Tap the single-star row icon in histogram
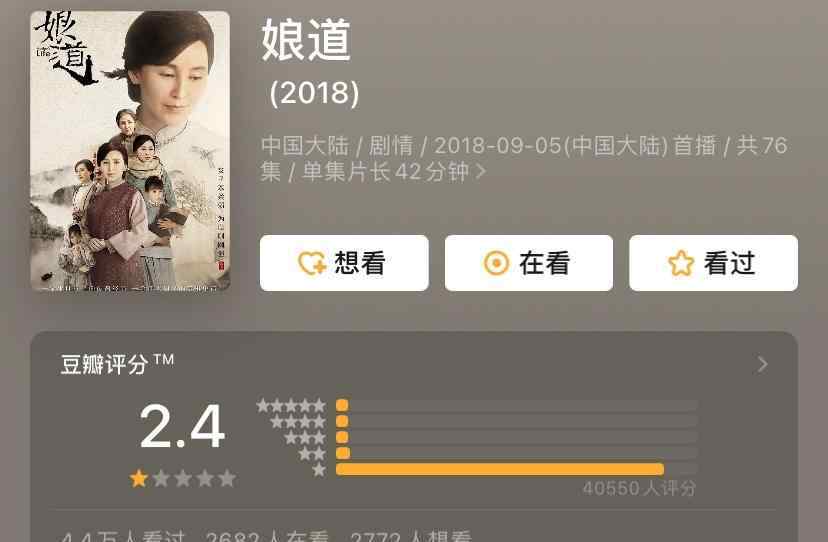 click(319, 470)
